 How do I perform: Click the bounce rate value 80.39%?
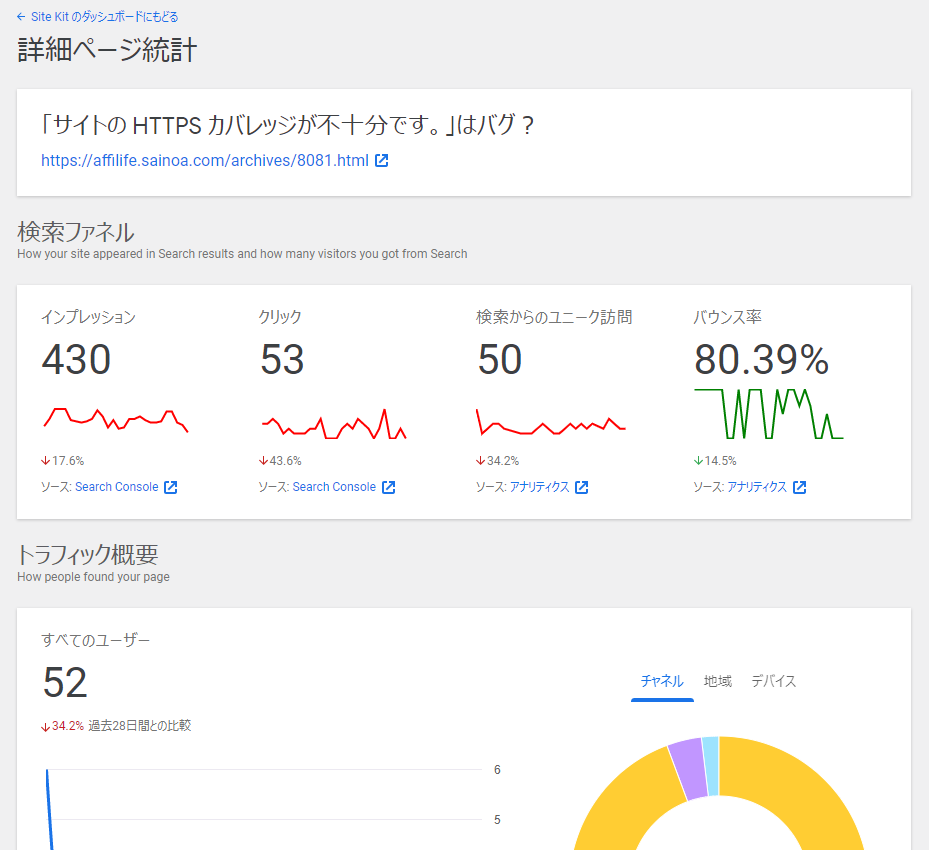click(x=761, y=360)
